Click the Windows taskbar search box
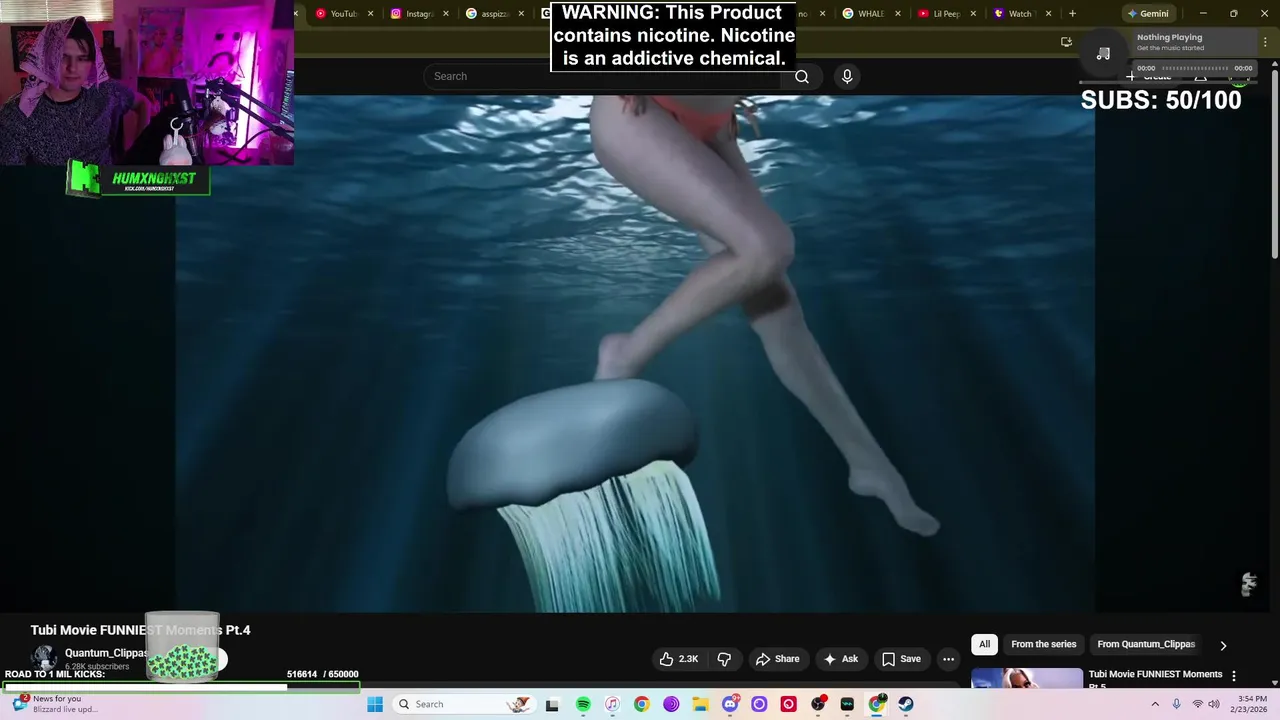 point(464,704)
